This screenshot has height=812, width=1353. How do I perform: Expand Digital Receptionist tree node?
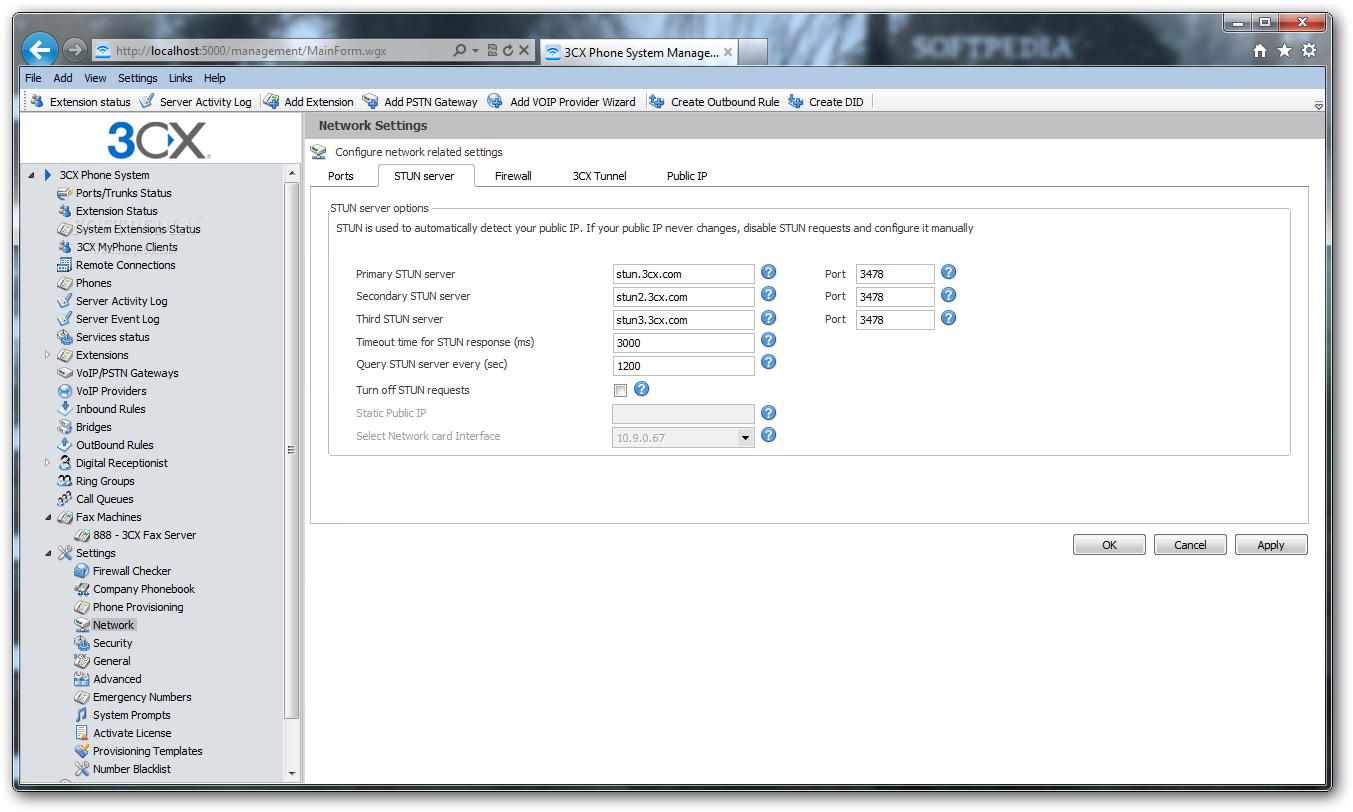coord(47,463)
